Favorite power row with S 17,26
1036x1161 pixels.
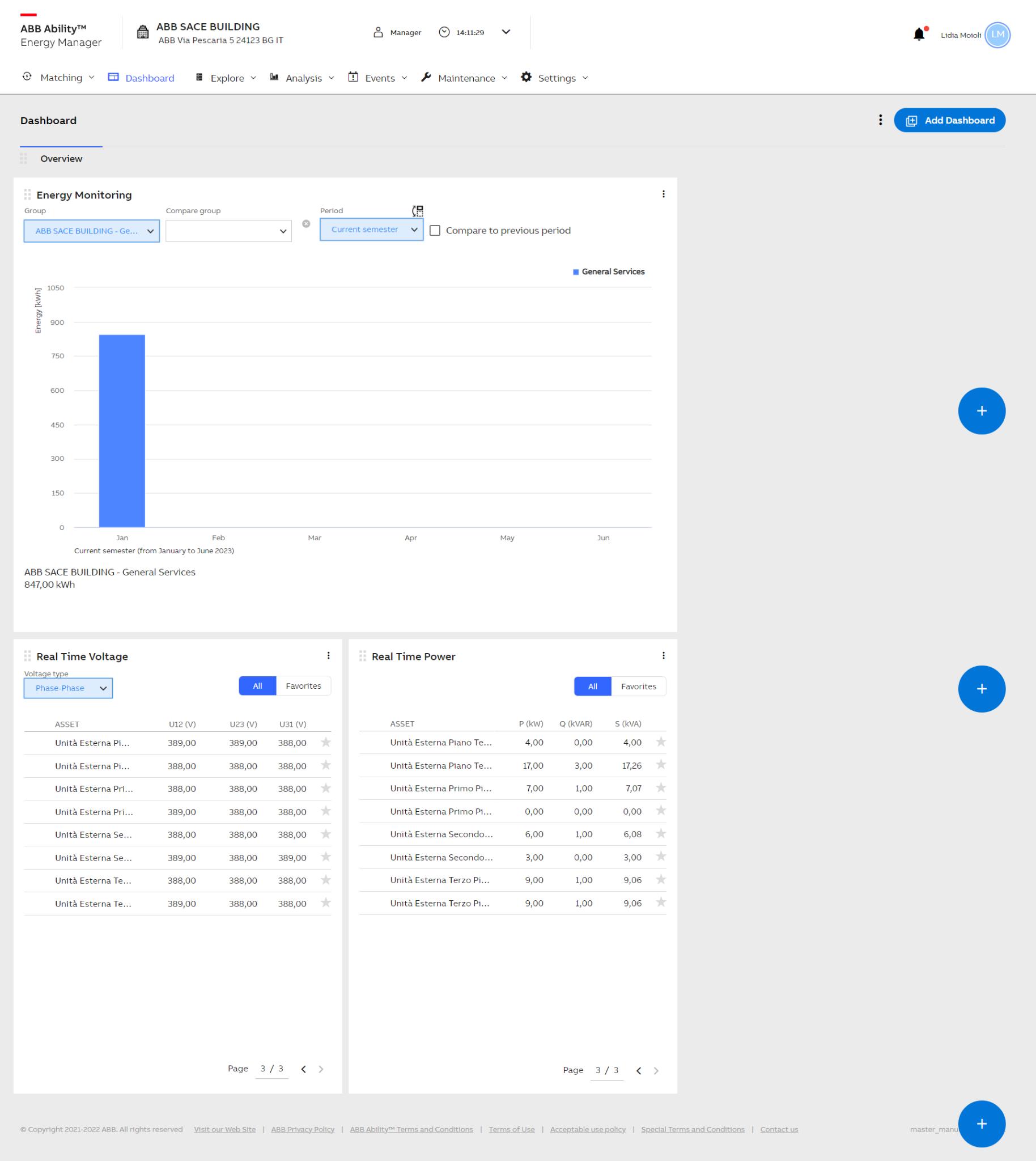tap(661, 765)
